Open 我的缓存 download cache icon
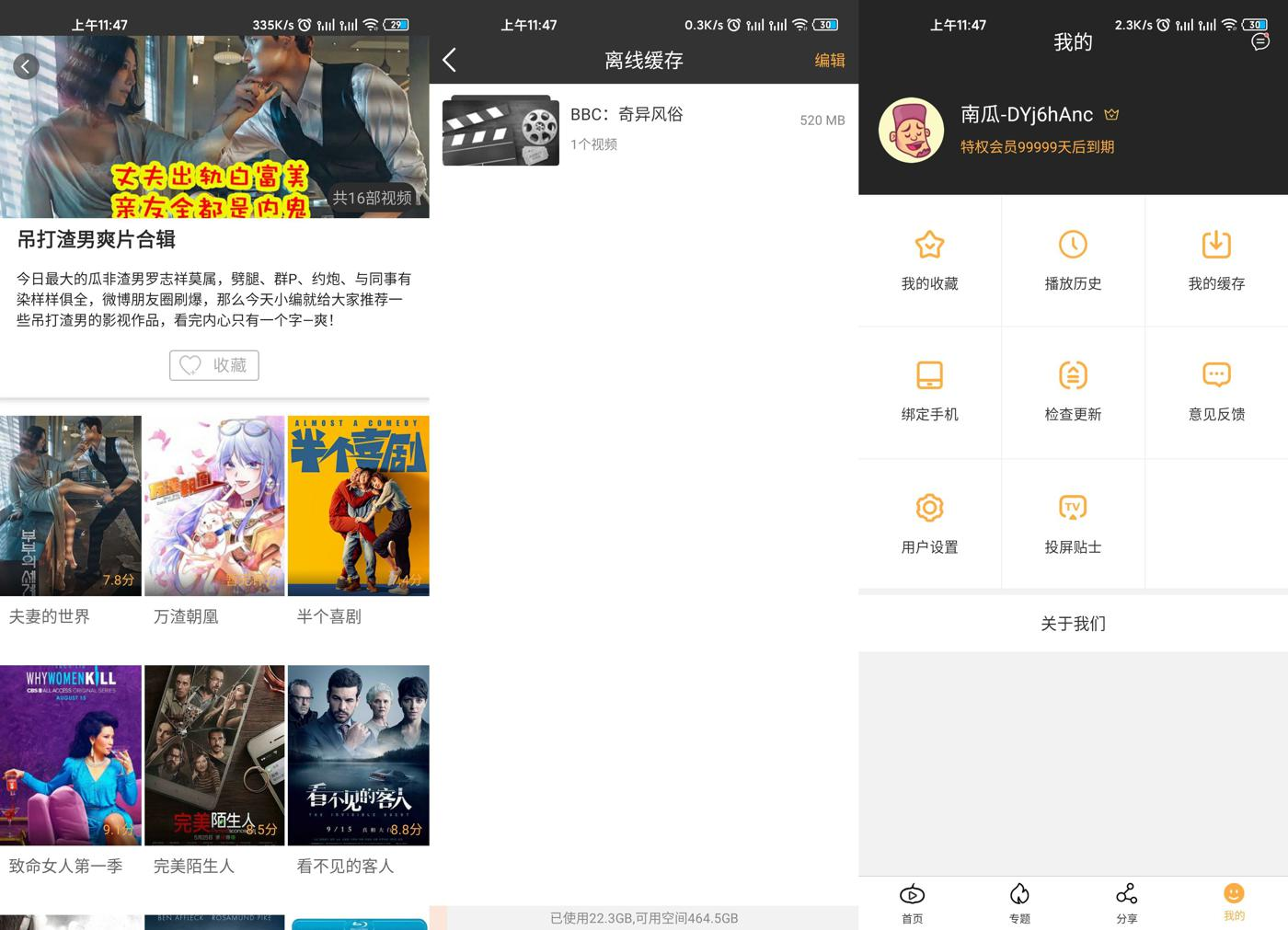 tap(1216, 246)
